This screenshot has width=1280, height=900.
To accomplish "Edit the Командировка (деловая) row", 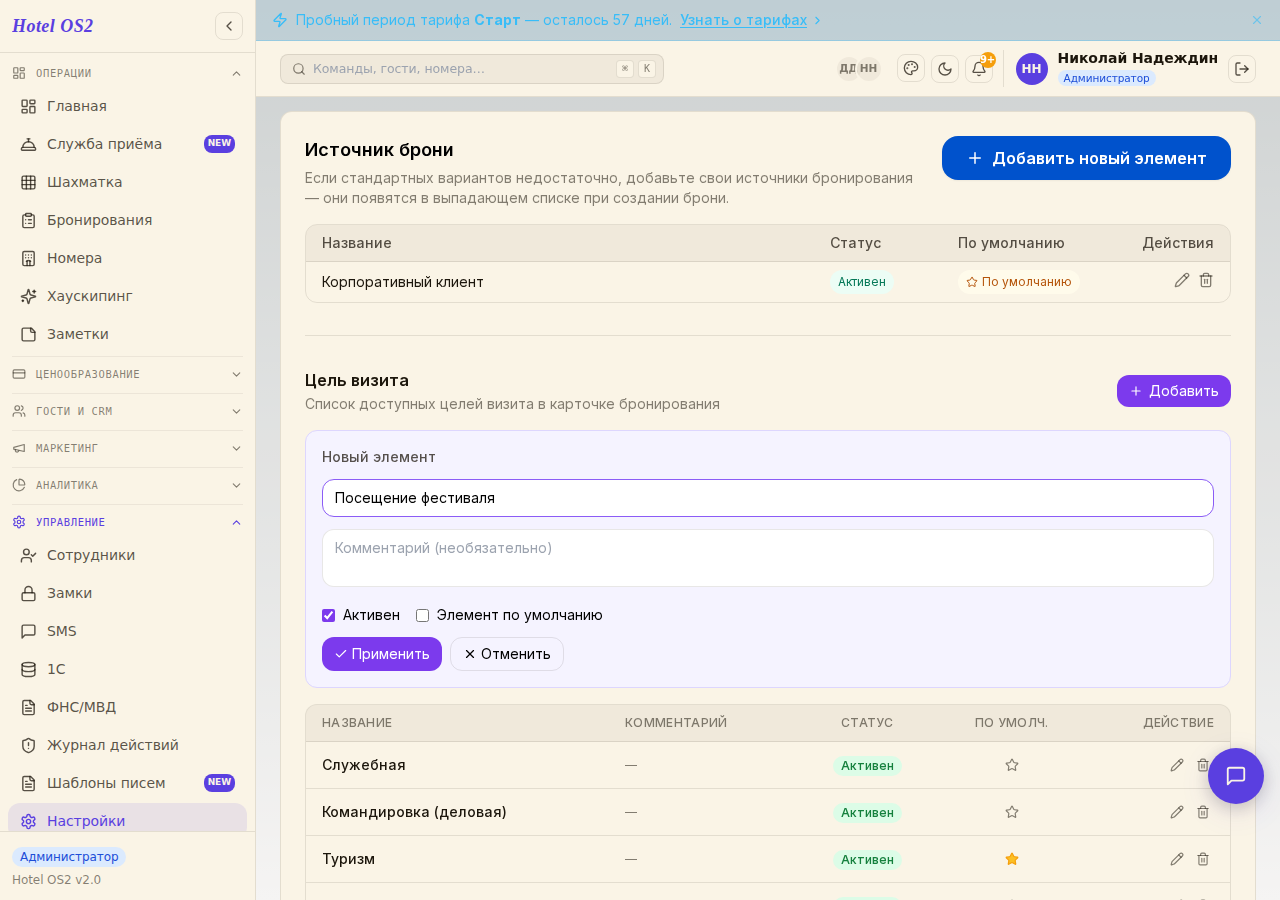I will (x=1177, y=812).
